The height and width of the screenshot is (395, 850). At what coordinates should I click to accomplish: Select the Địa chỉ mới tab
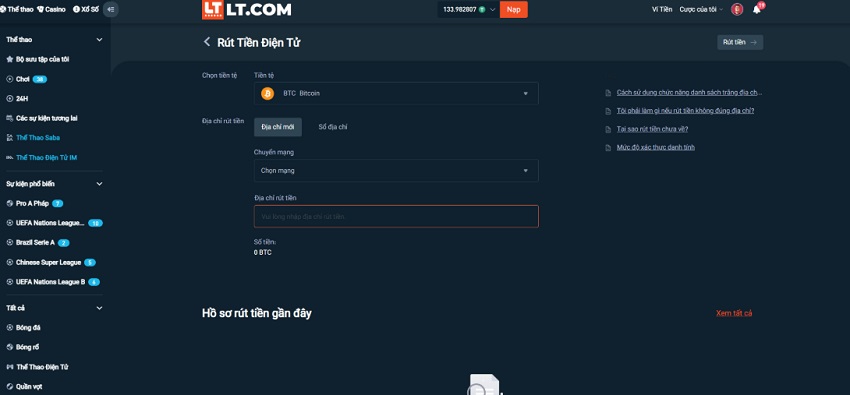[278, 127]
